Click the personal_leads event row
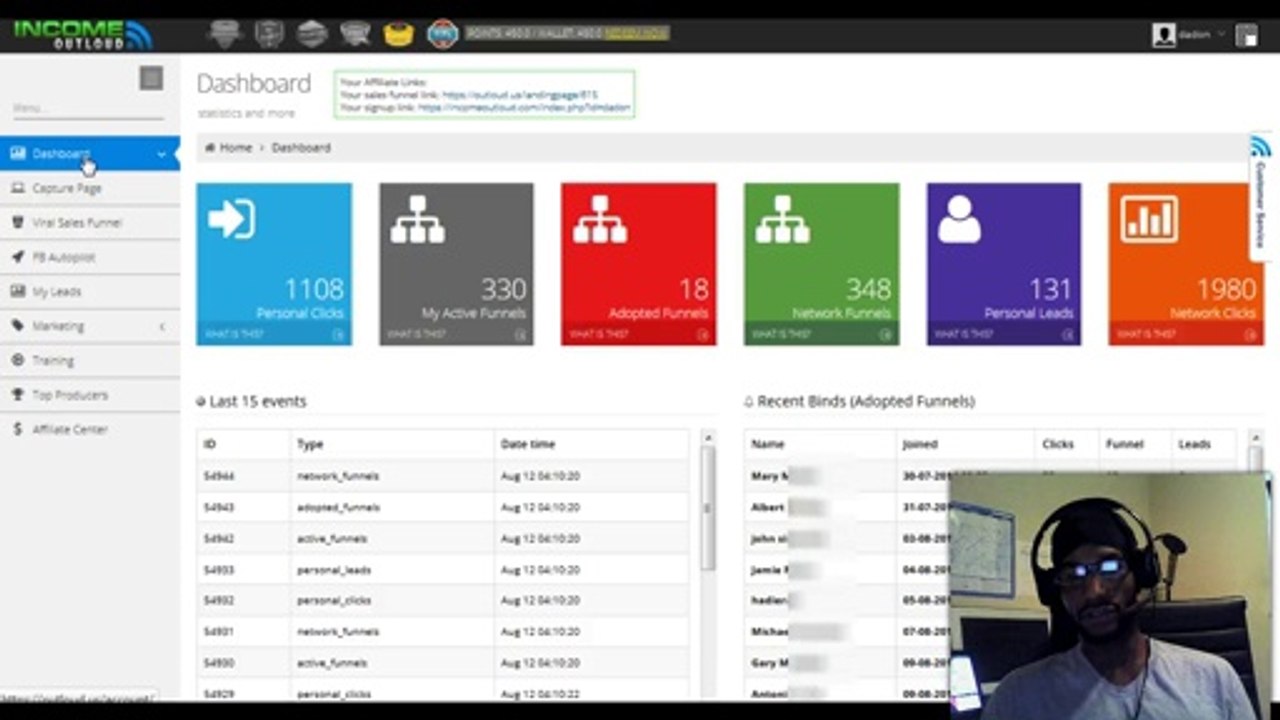 pyautogui.click(x=443, y=570)
